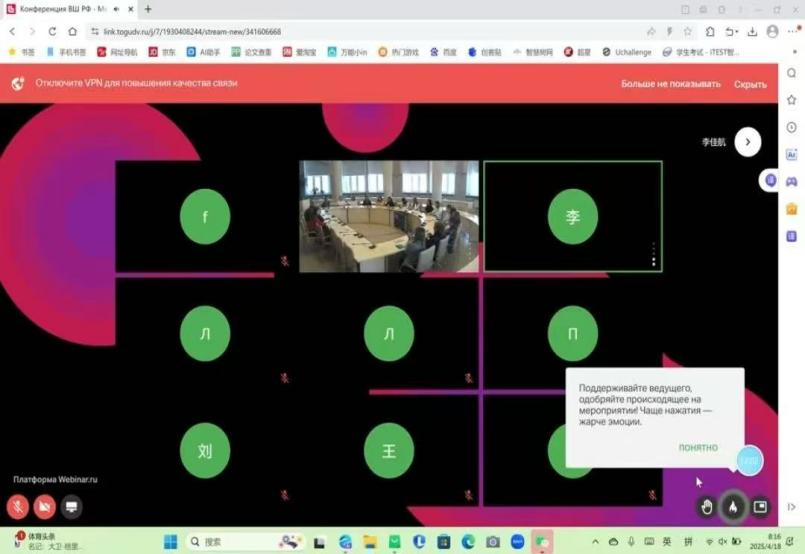Open the sidebar search icon
This screenshot has height=554, width=805.
792,73
